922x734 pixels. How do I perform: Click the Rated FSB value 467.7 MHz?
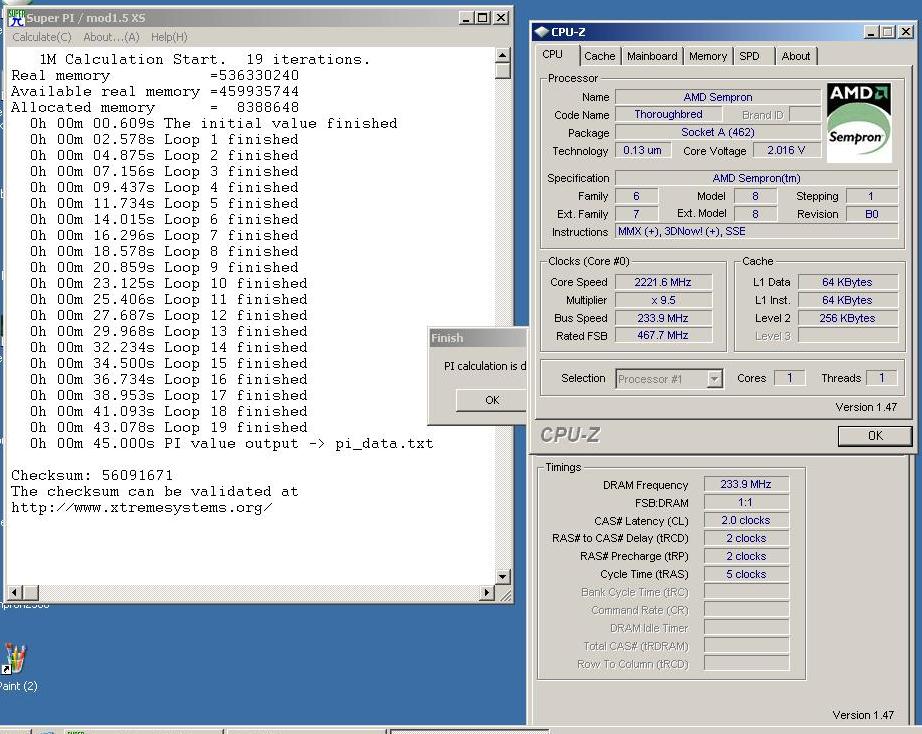663,335
